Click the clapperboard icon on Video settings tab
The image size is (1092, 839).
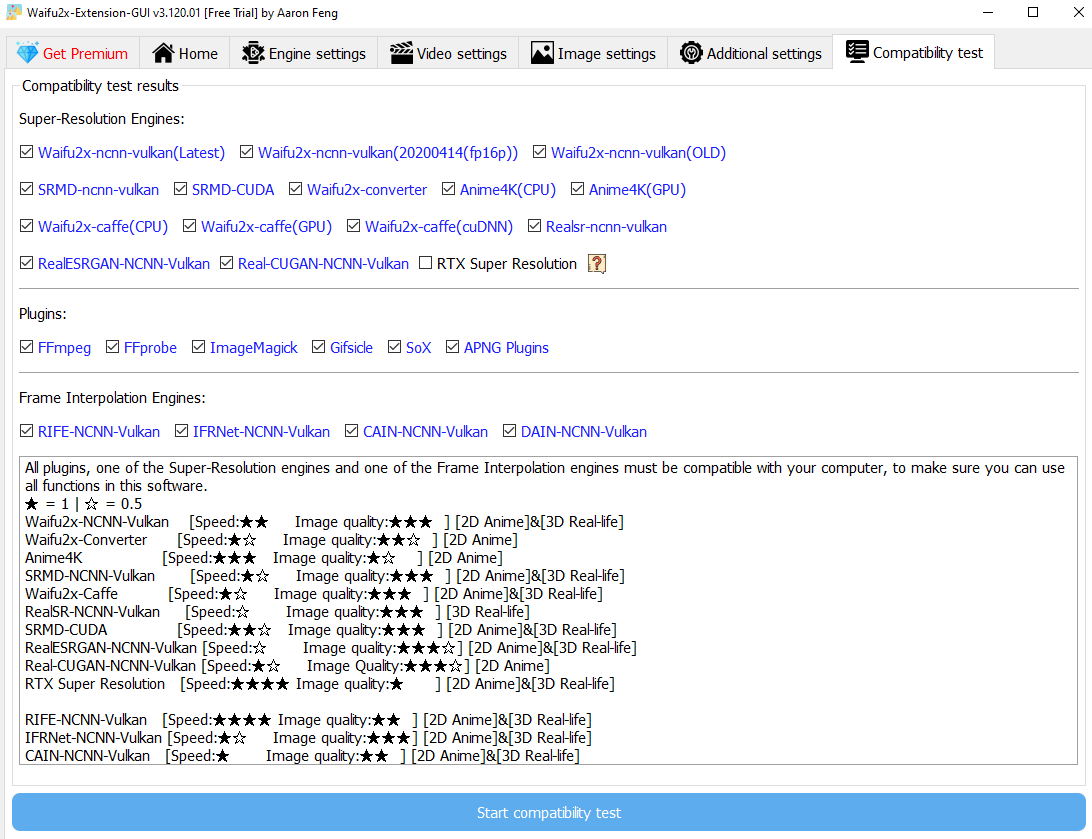point(401,53)
